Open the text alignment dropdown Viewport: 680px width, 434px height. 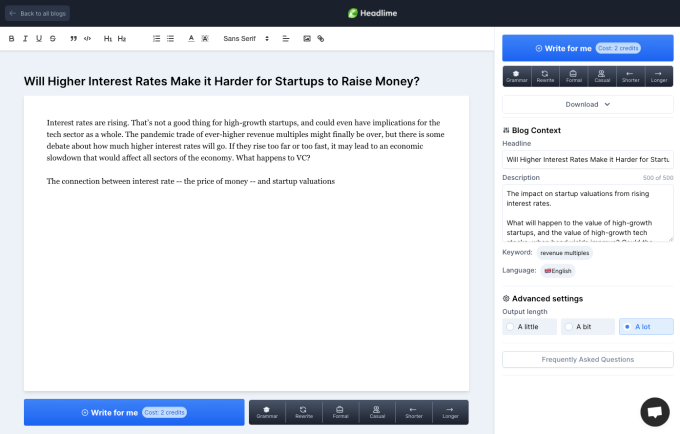(x=286, y=38)
